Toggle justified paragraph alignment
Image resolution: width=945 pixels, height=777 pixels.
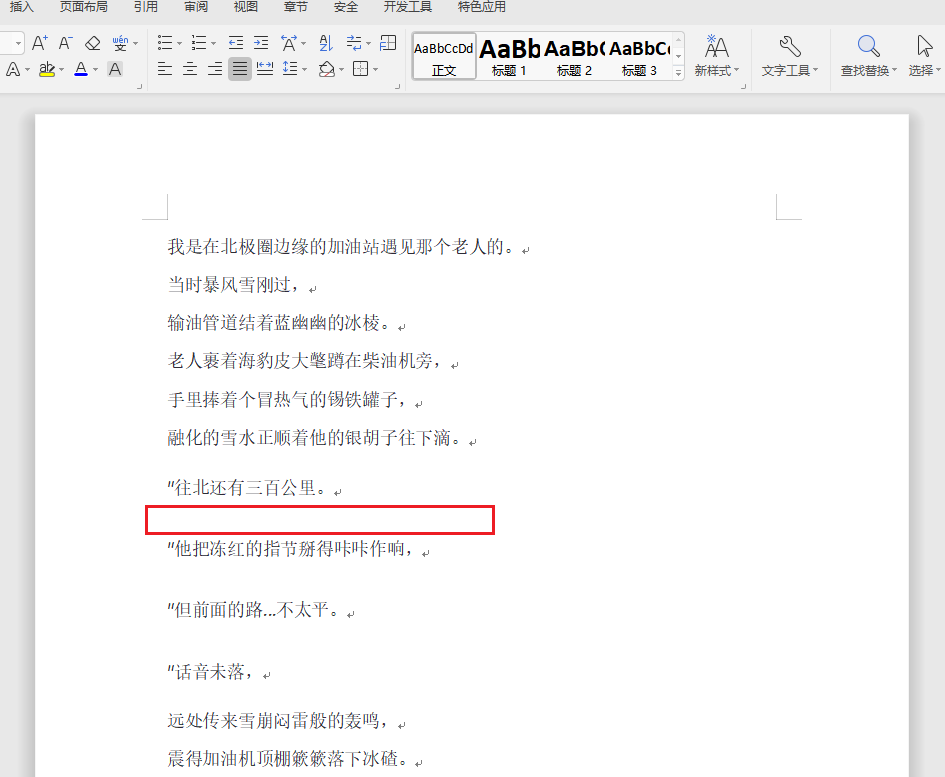(x=238, y=70)
